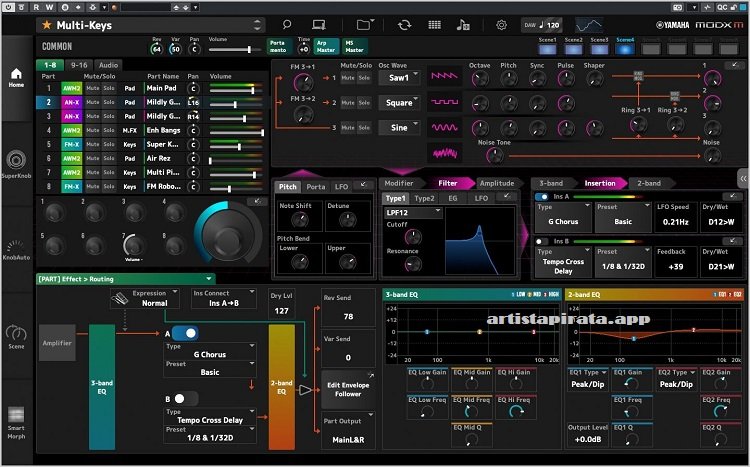Viewport: 750px width, 467px height.
Task: Open the EQ1 Type Peak/Dip dropdown
Action: pyautogui.click(x=587, y=379)
